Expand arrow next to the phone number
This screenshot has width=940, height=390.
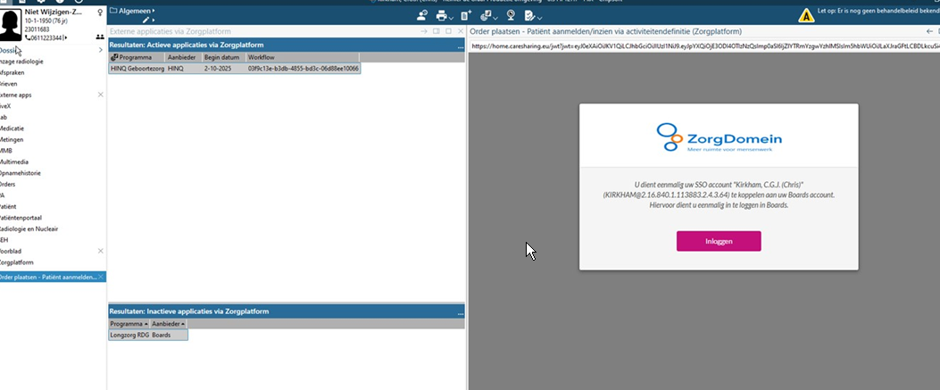point(66,38)
